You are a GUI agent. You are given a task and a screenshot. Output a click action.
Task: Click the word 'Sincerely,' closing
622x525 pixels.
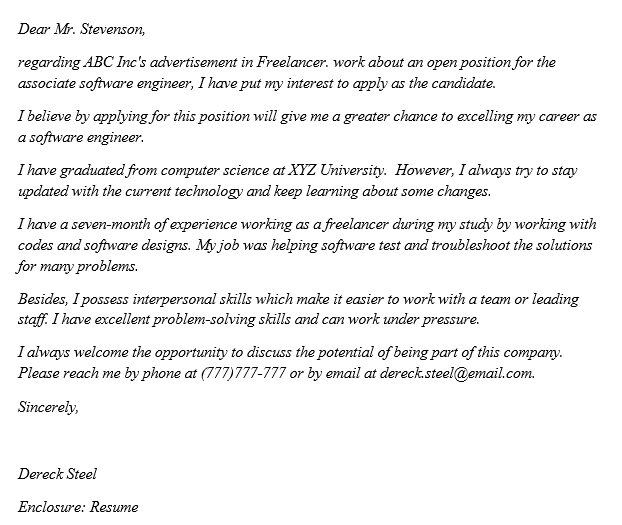pos(48,406)
